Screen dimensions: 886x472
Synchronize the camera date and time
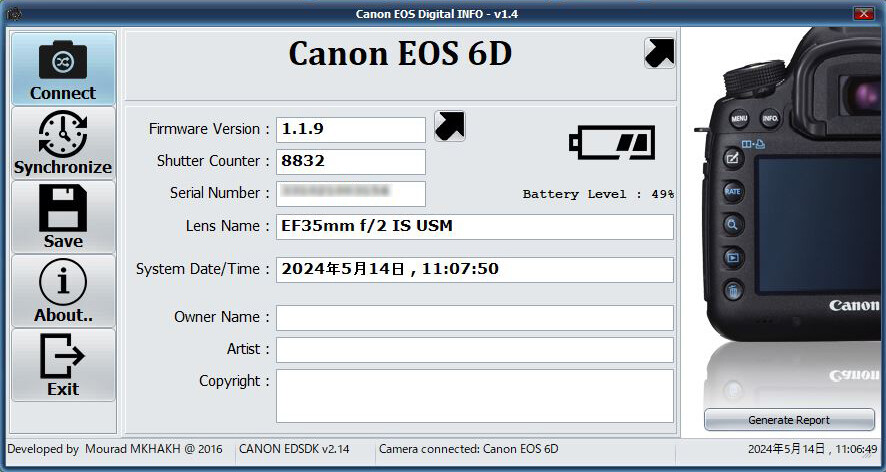(63, 143)
